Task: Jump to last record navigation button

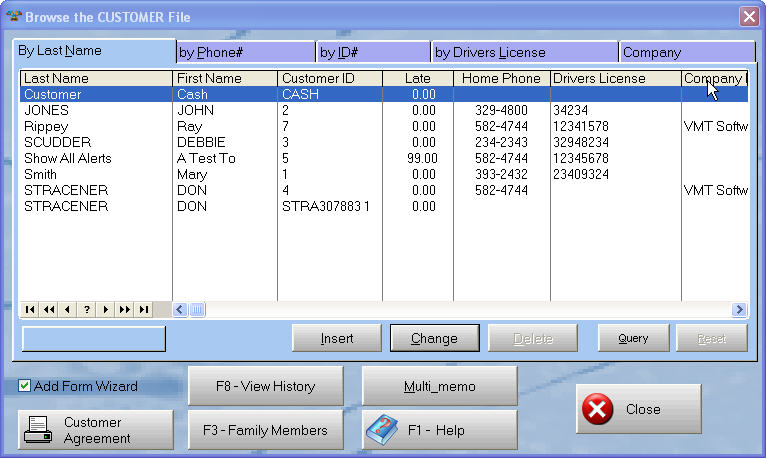Action: click(144, 310)
